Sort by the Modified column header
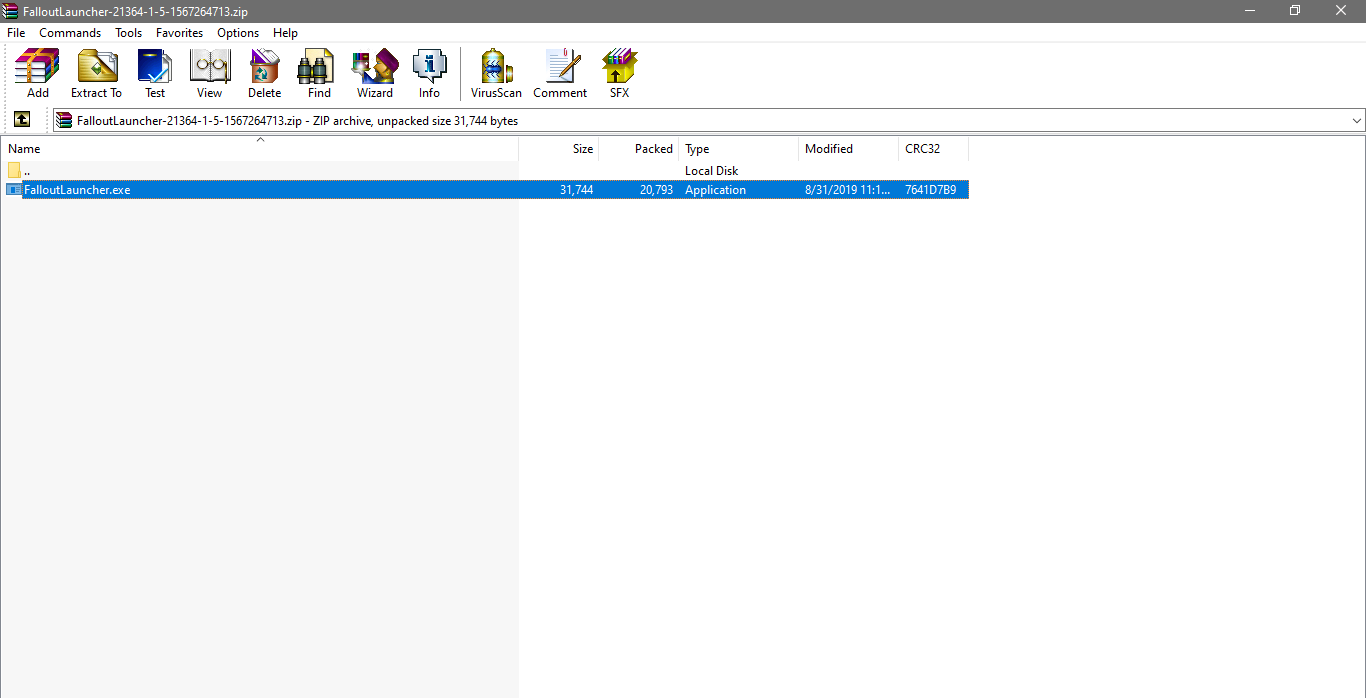The height and width of the screenshot is (698, 1366). coord(849,149)
